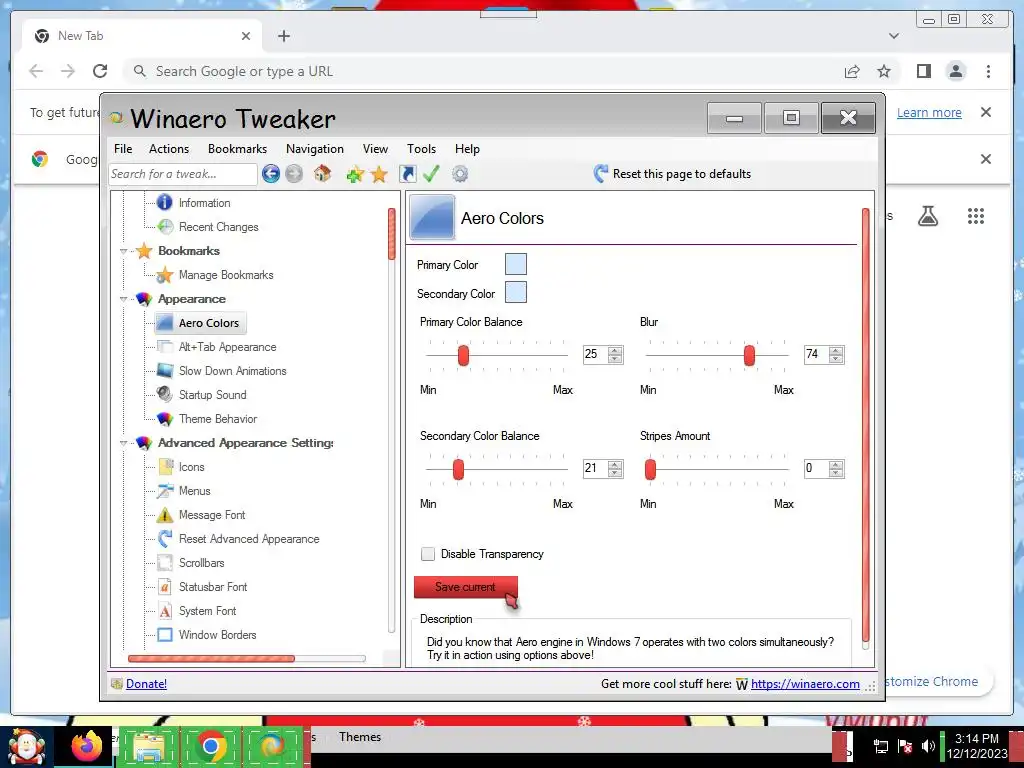Image resolution: width=1024 pixels, height=768 pixels.
Task: Add bookmark using the green plus star icon
Action: point(355,174)
